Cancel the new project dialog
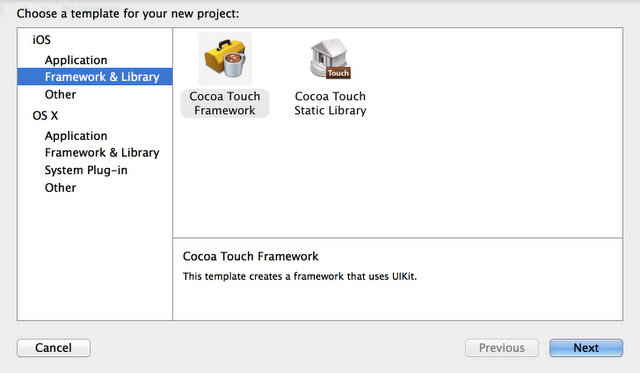The image size is (640, 373). 53,348
